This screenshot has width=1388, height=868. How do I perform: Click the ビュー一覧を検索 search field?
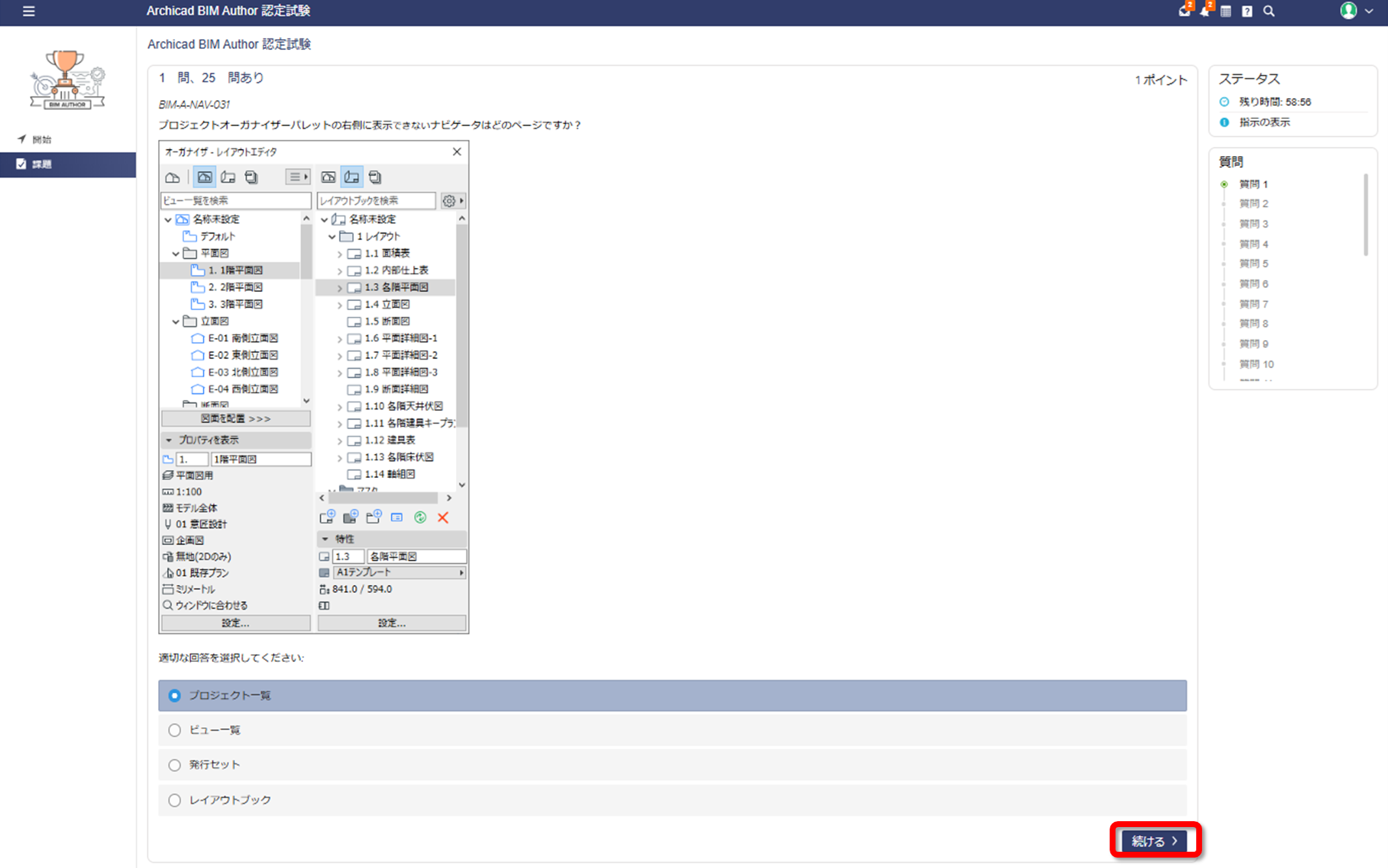tap(235, 200)
